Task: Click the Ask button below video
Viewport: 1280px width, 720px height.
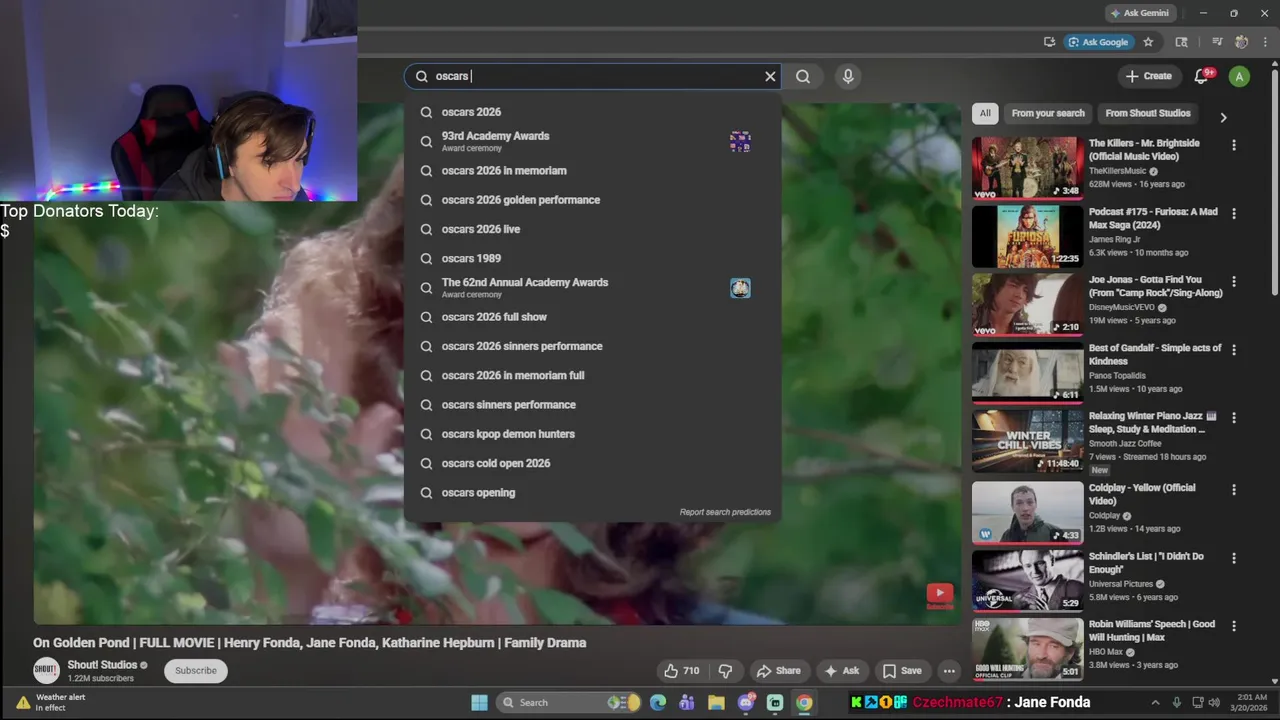Action: click(x=842, y=671)
